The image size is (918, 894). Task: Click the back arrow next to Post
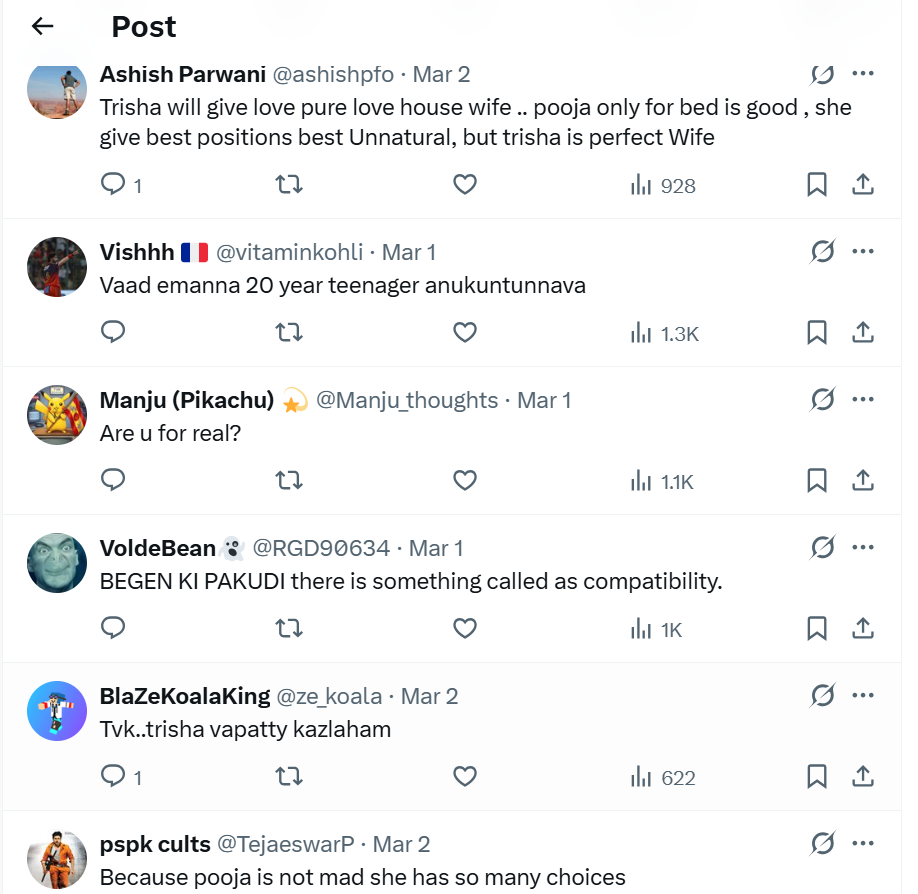coord(42,27)
